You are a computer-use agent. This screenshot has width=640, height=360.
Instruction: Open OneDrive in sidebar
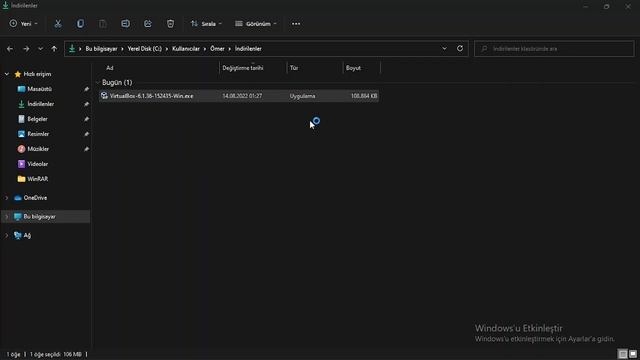(35, 198)
